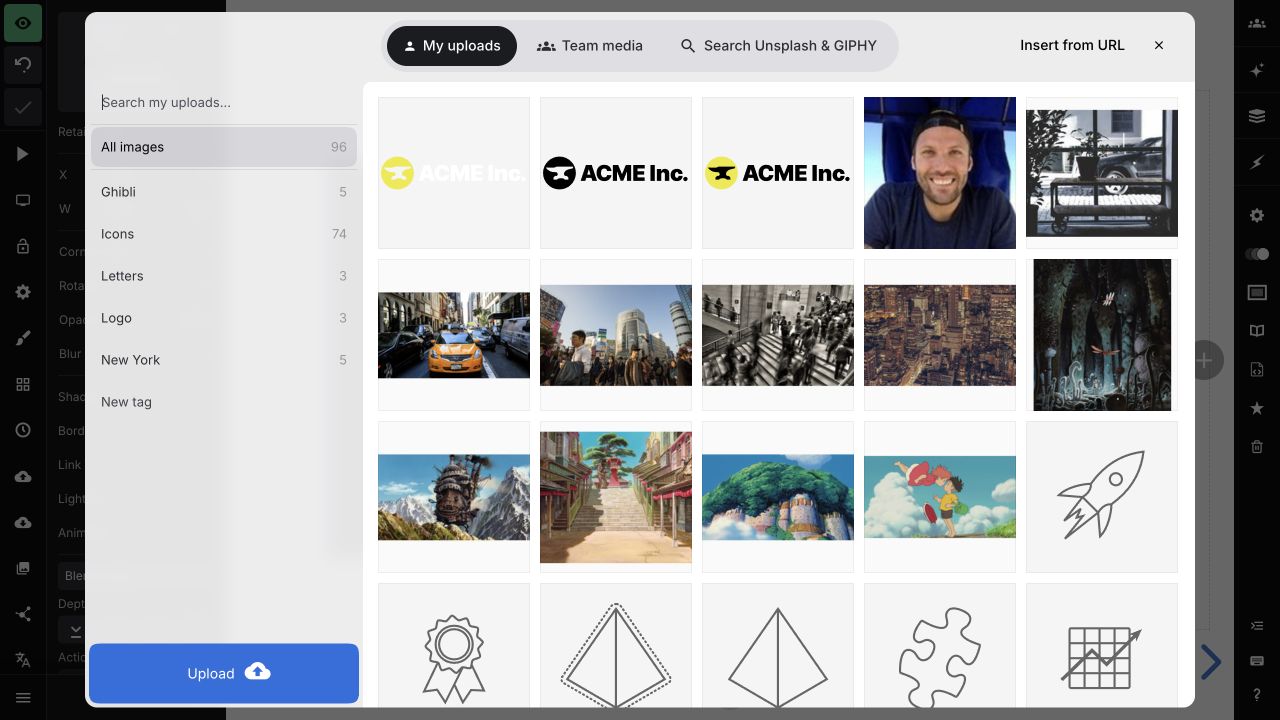The height and width of the screenshot is (720, 1280).
Task: Switch to the Team media tab
Action: coord(589,46)
